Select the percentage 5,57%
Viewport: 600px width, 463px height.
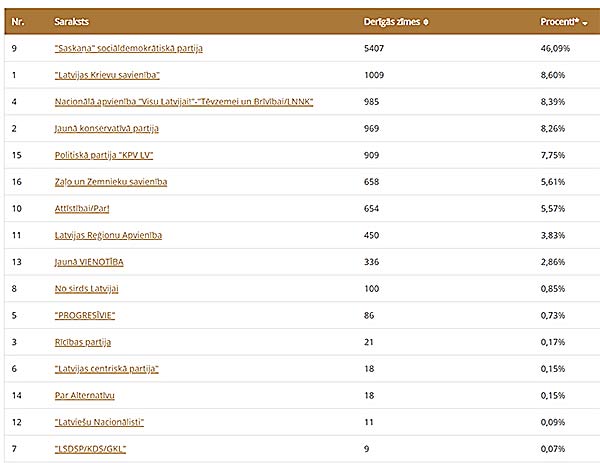pyautogui.click(x=553, y=209)
